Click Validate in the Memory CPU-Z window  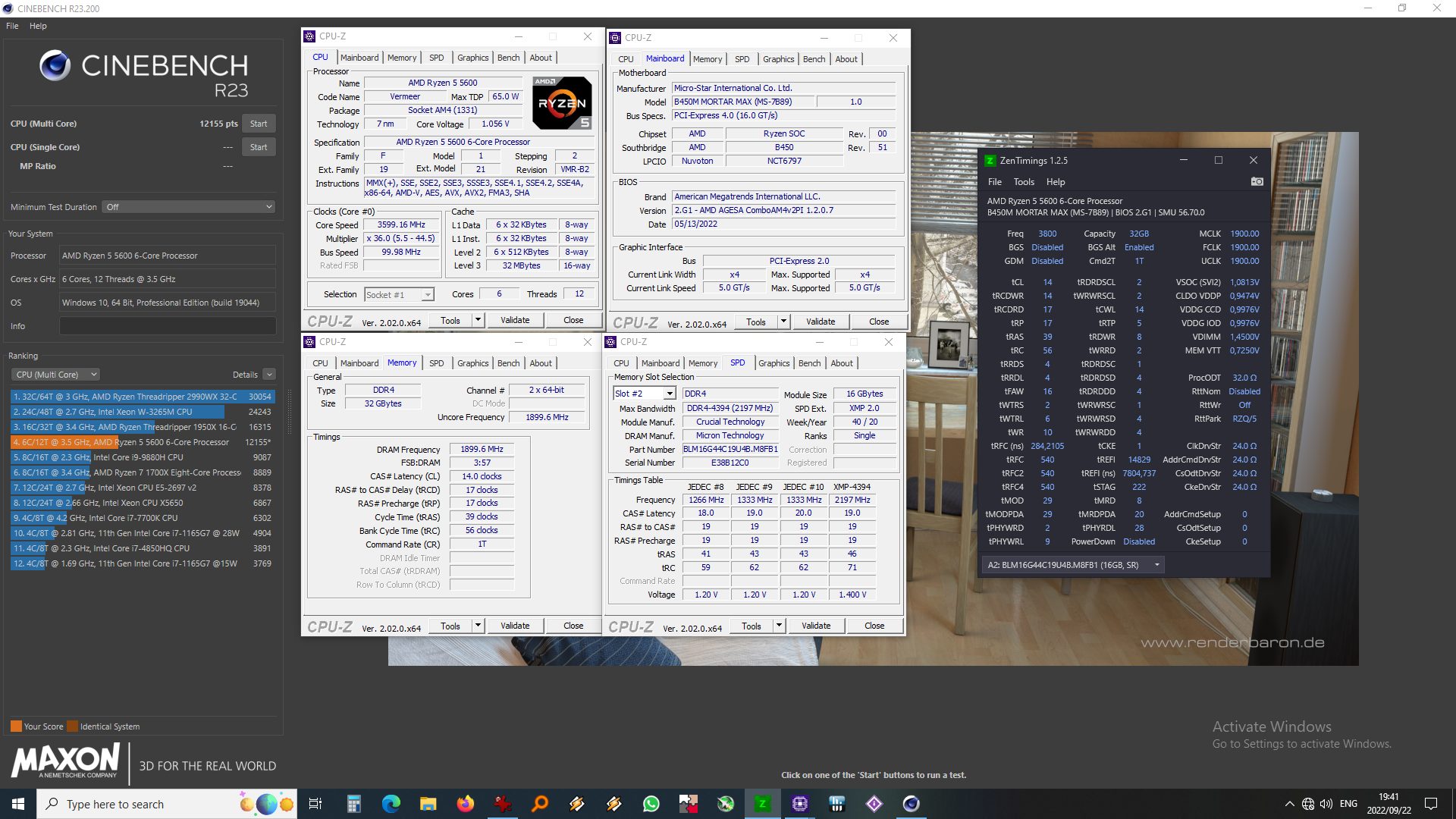515,626
